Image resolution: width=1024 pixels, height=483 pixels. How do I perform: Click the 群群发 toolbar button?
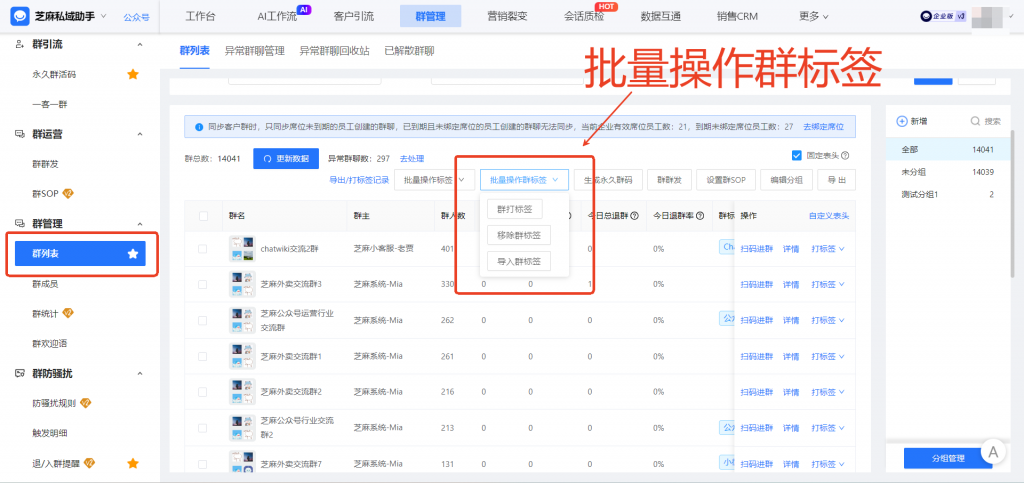coord(669,179)
